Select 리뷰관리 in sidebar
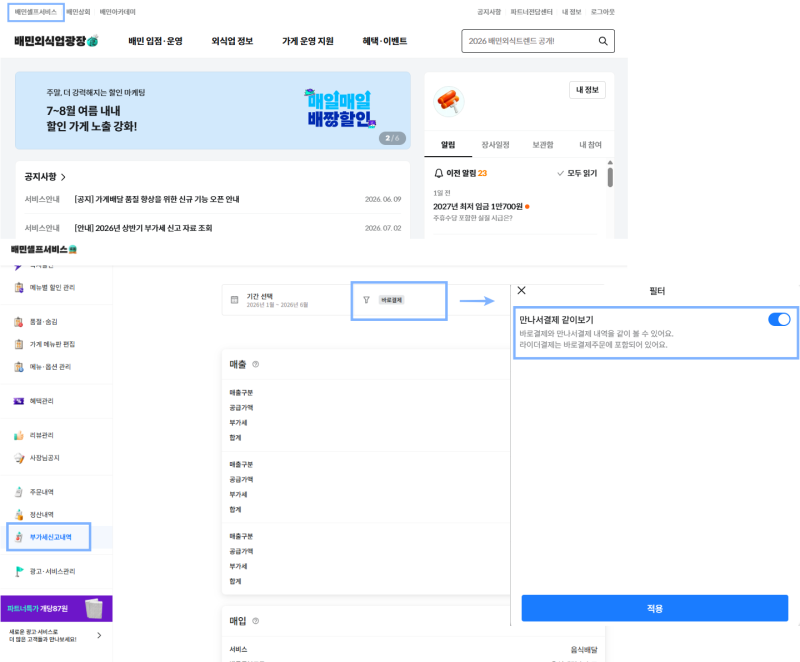The height and width of the screenshot is (662, 800). pos(41,435)
